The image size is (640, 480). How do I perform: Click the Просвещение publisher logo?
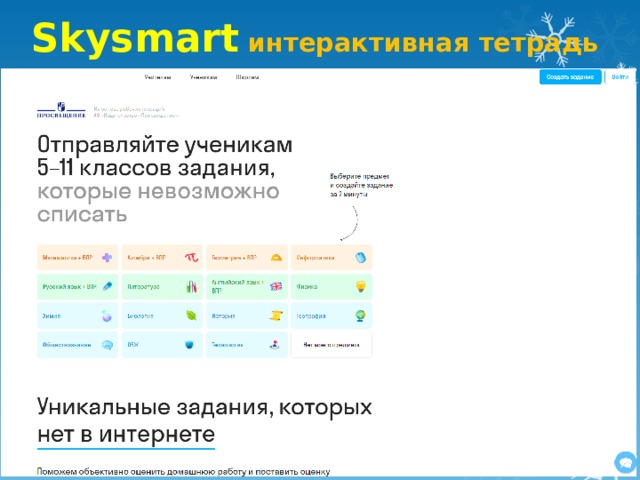point(61,110)
